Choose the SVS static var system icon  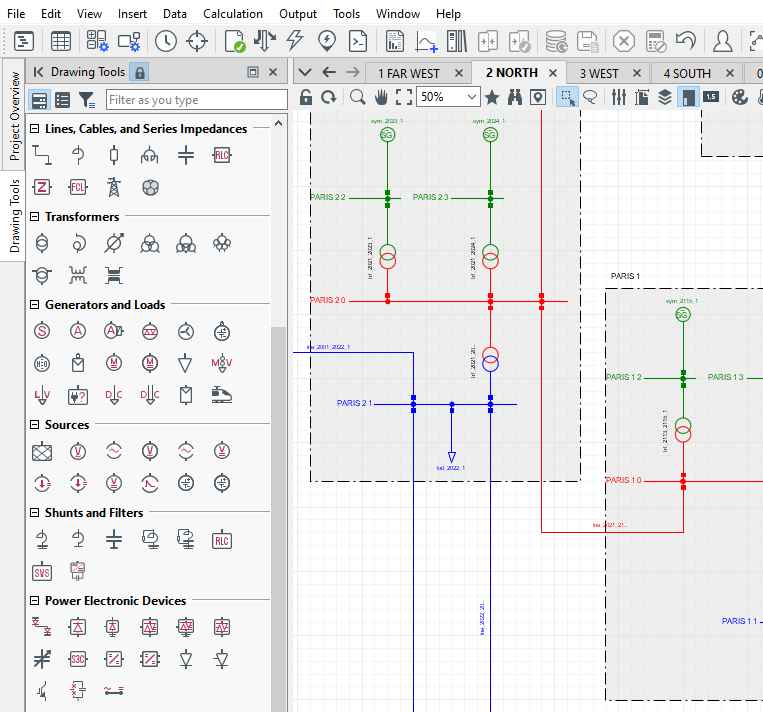[x=42, y=572]
